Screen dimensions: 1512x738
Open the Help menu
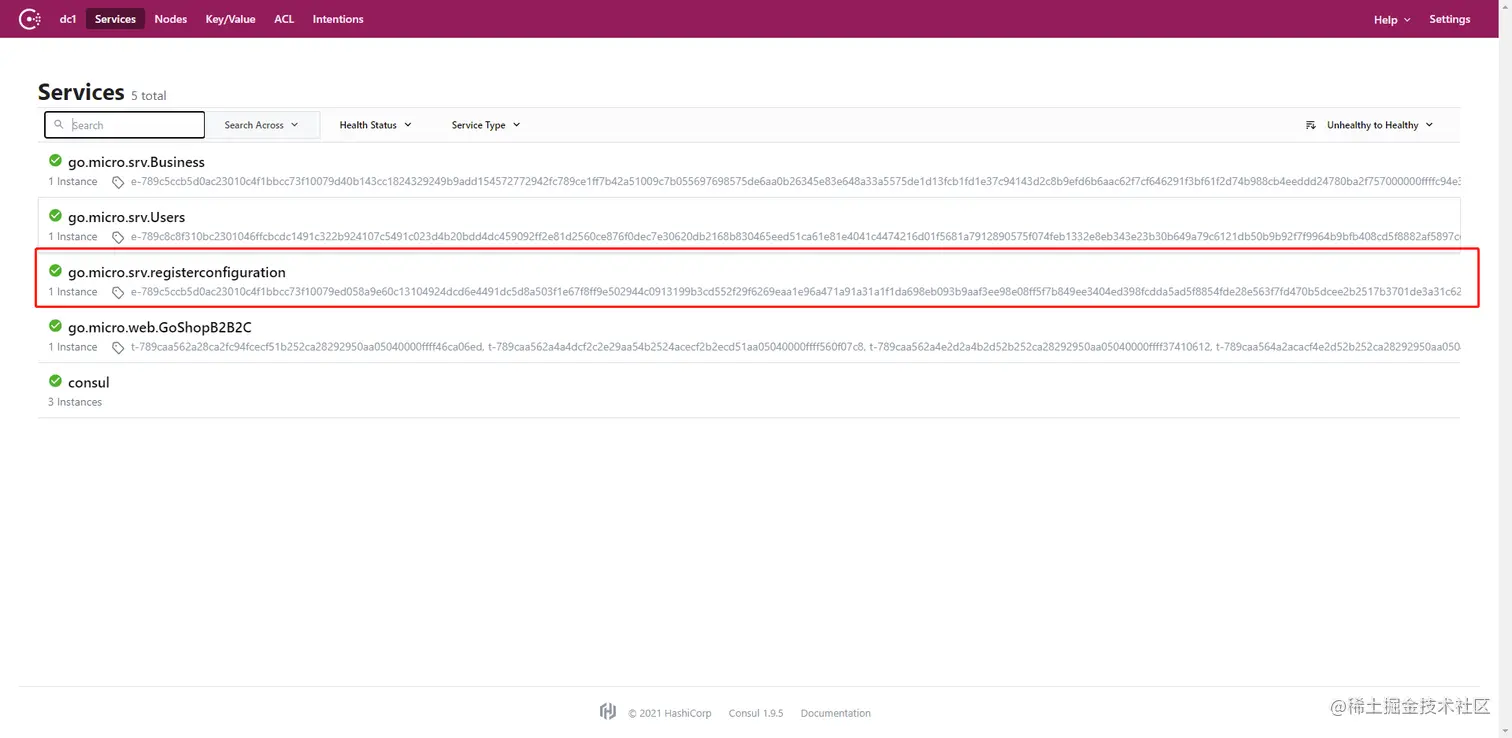1392,19
